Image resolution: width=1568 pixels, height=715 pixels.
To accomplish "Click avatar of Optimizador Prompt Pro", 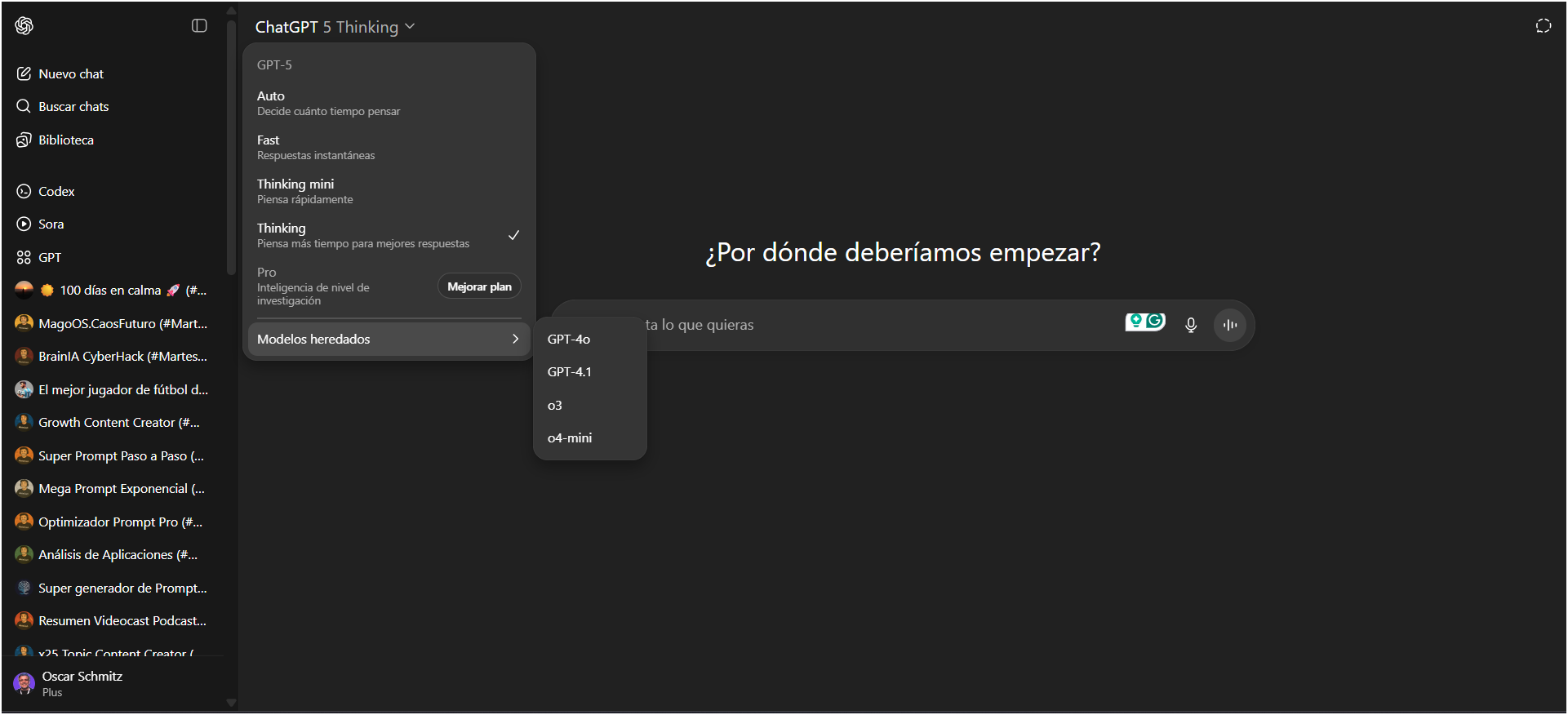I will 24,522.
